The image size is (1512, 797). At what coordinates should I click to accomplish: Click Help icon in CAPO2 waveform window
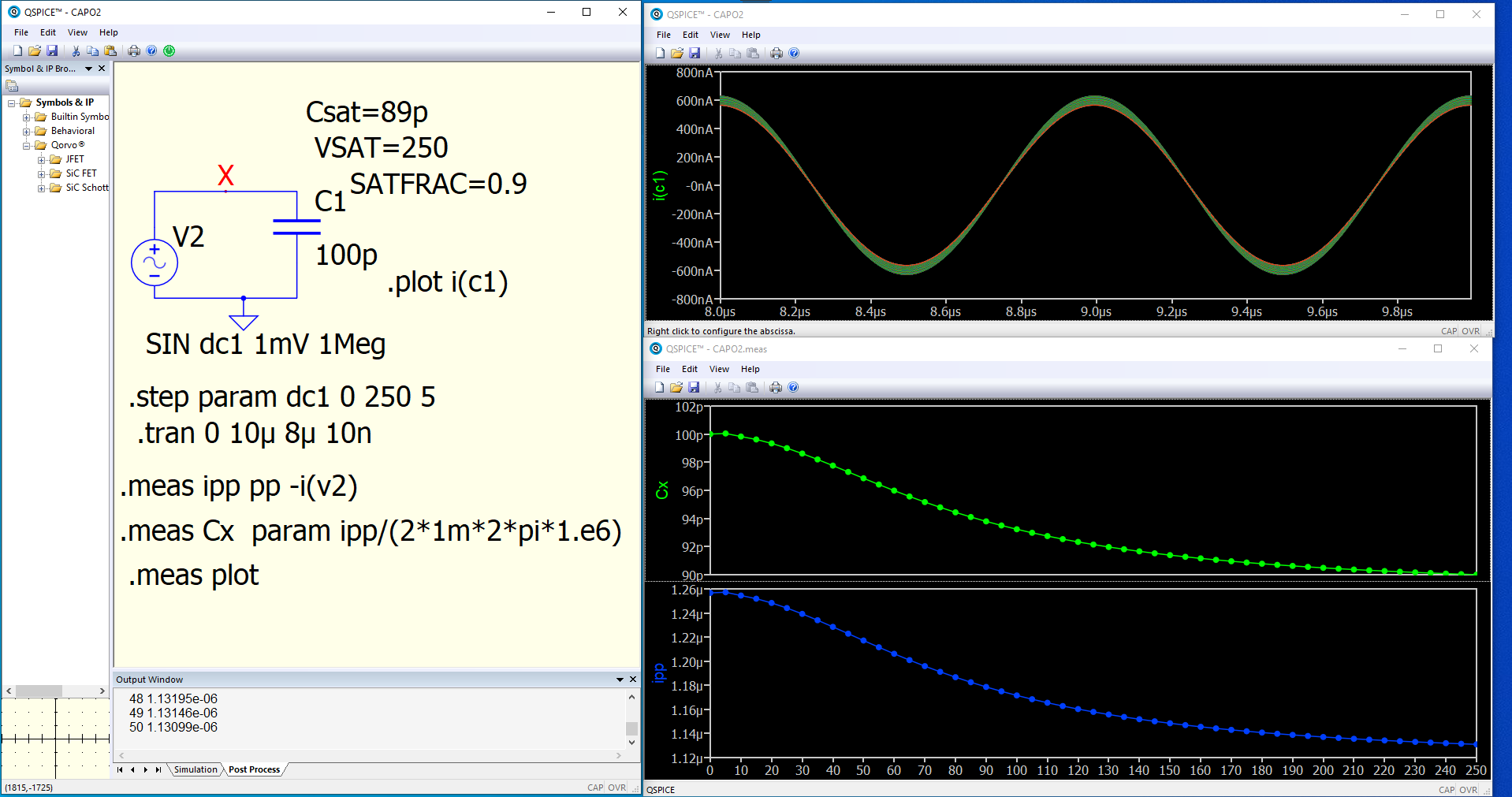click(x=794, y=53)
